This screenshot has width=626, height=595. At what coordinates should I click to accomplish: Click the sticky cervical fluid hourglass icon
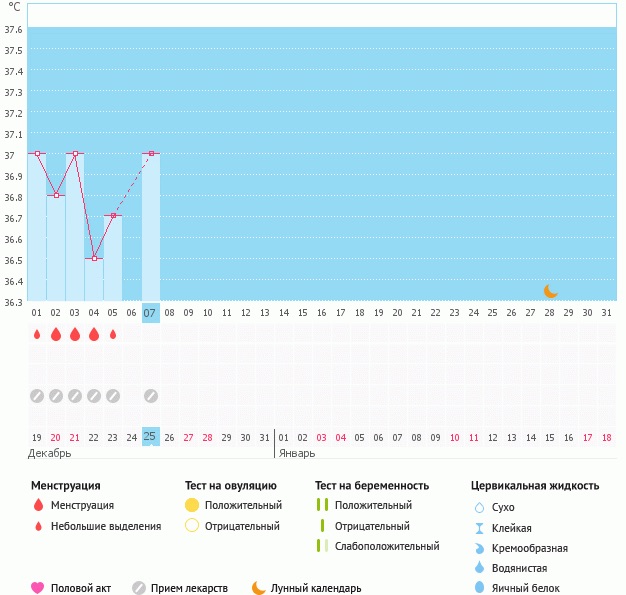pyautogui.click(x=478, y=528)
